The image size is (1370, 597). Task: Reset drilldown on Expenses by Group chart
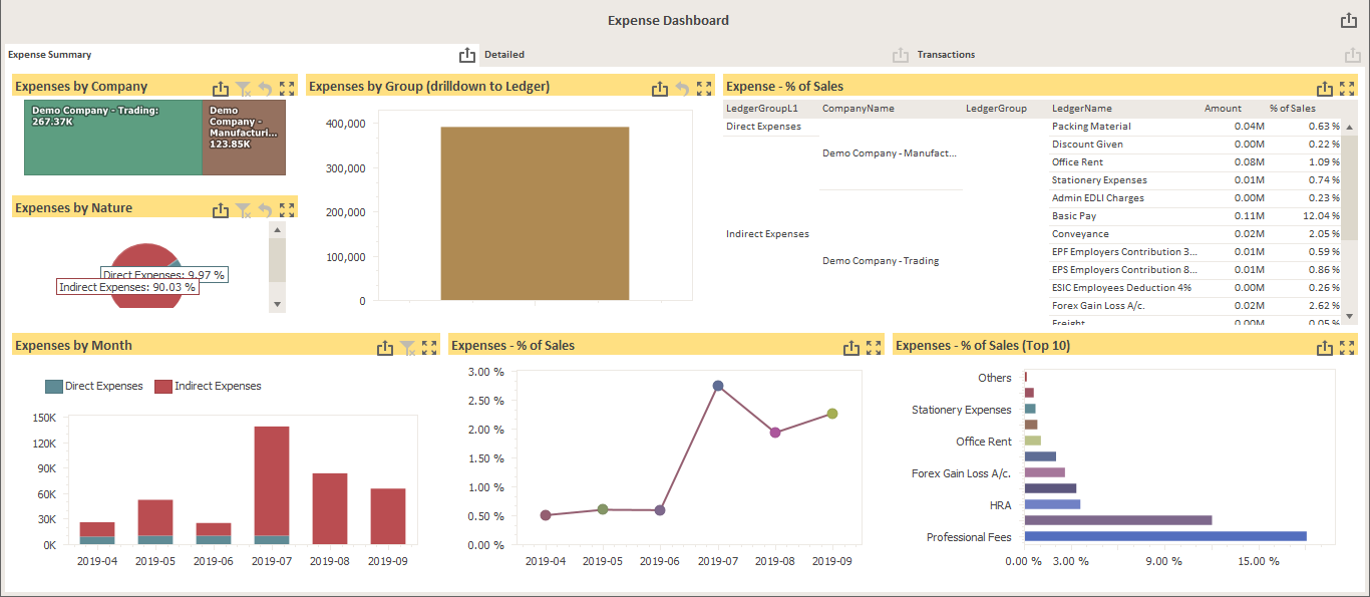click(x=681, y=87)
